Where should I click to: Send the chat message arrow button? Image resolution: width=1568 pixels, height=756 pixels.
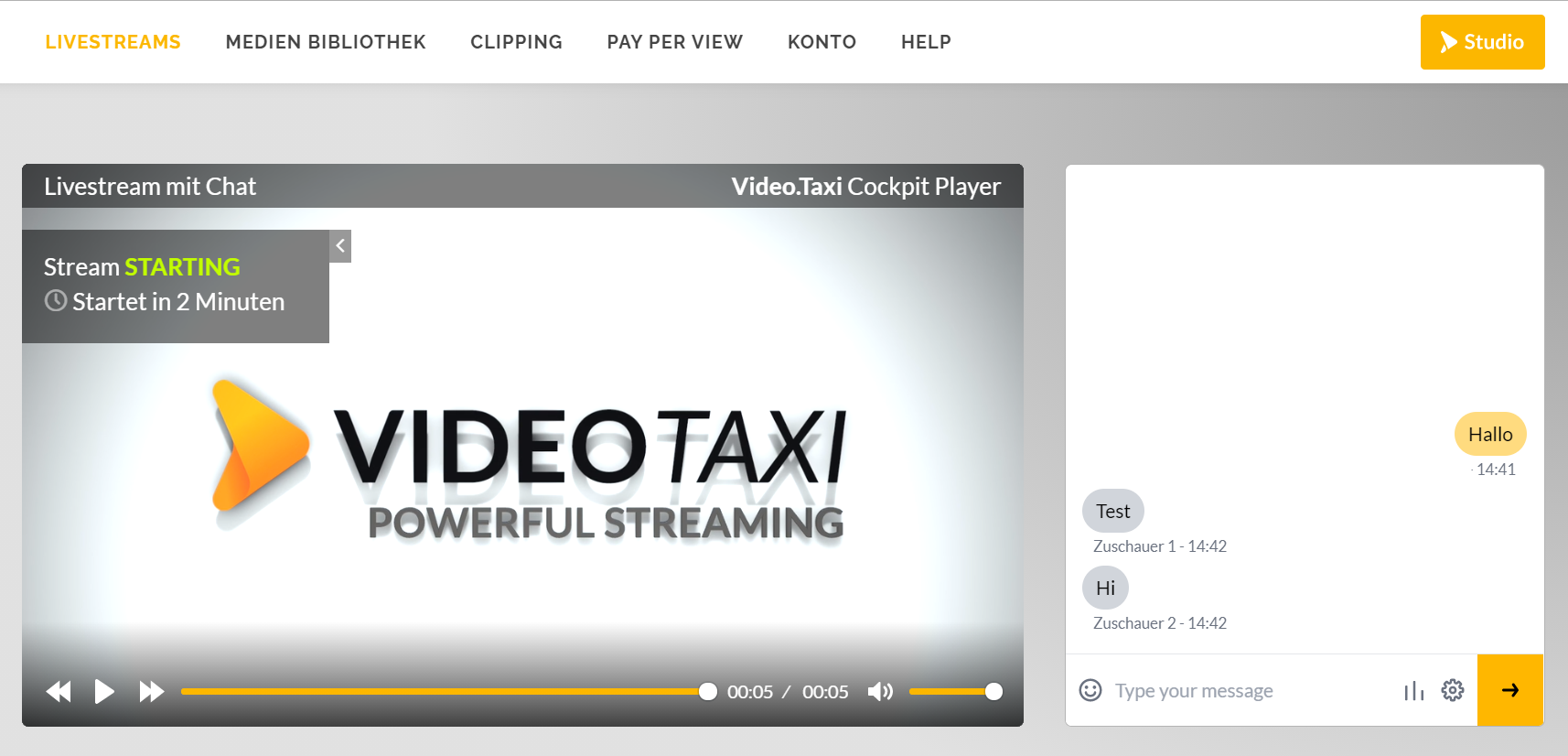[x=1510, y=690]
